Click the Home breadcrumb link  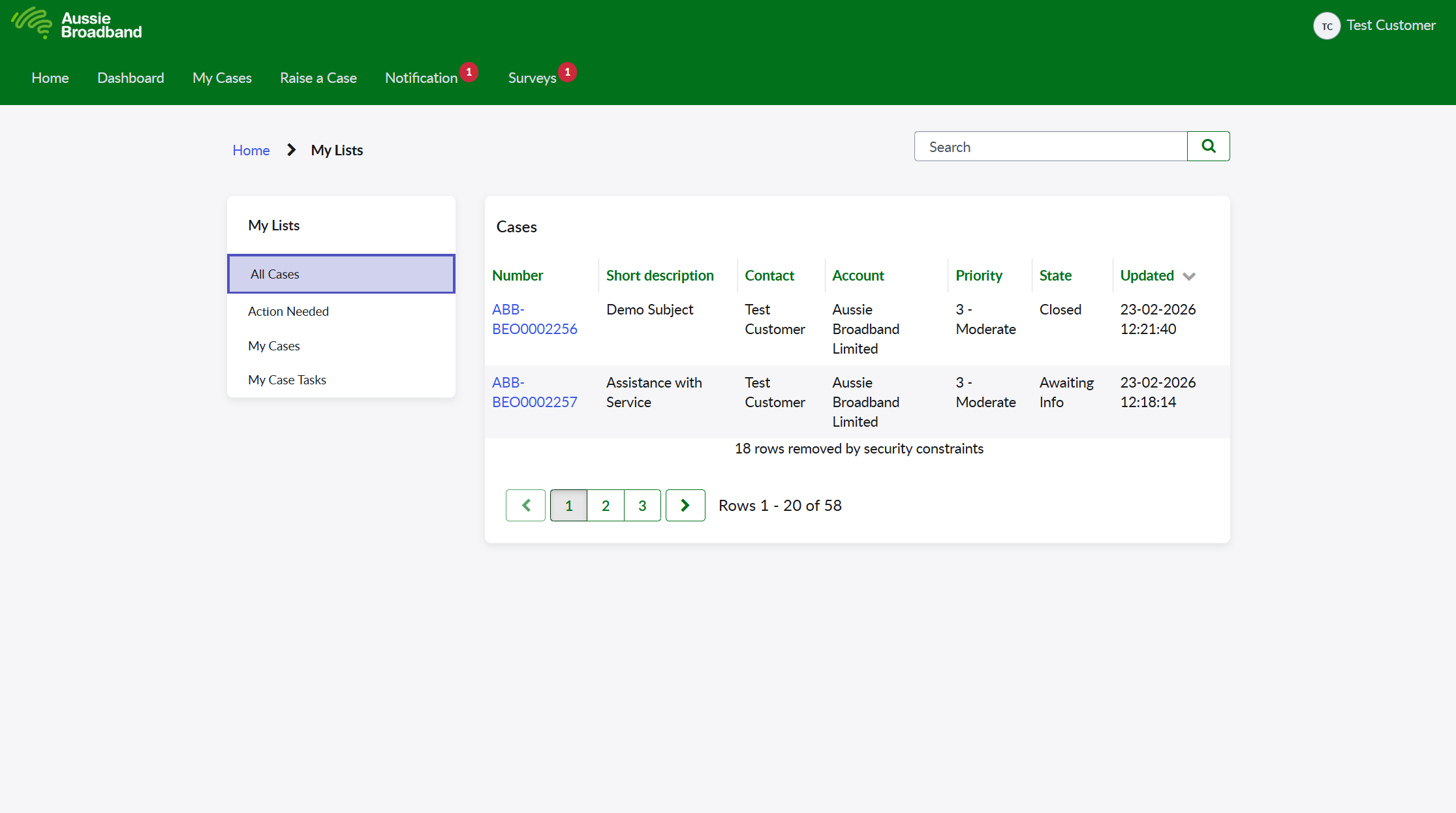point(251,150)
